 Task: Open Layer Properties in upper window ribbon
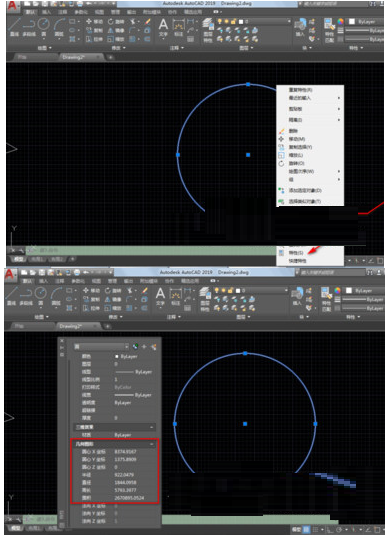(208, 30)
